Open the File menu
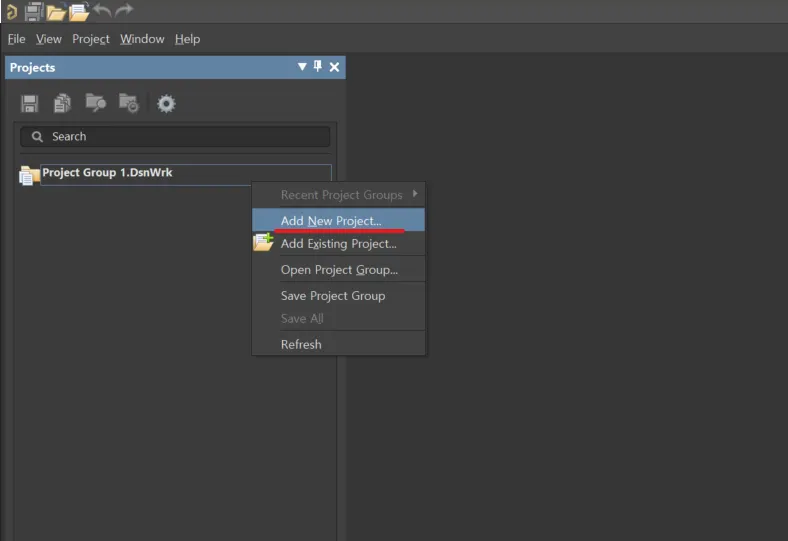Screen dimensions: 788x541 coord(17,39)
